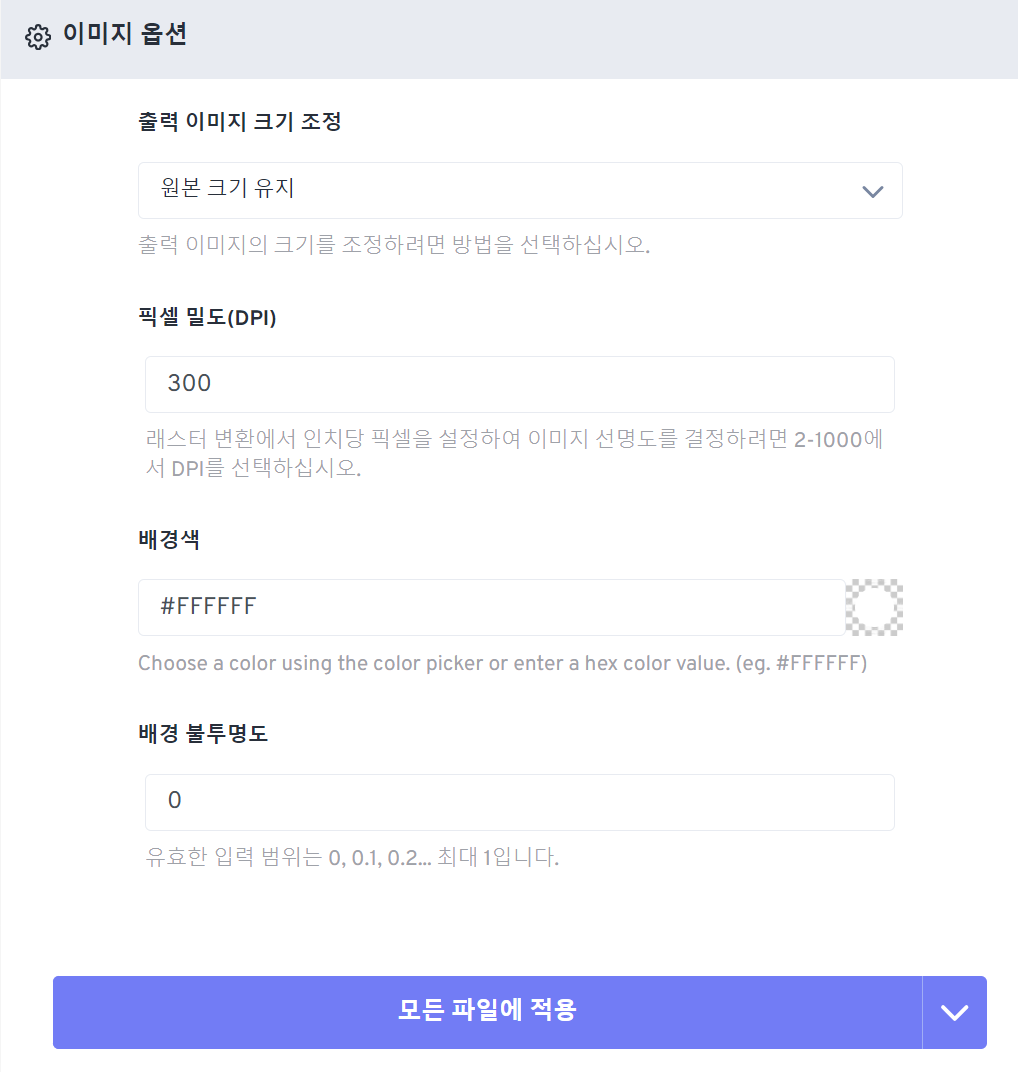Expand the 모든 파일에 적용 button options chevron
Viewport: 1018px width, 1072px height.
(954, 1012)
